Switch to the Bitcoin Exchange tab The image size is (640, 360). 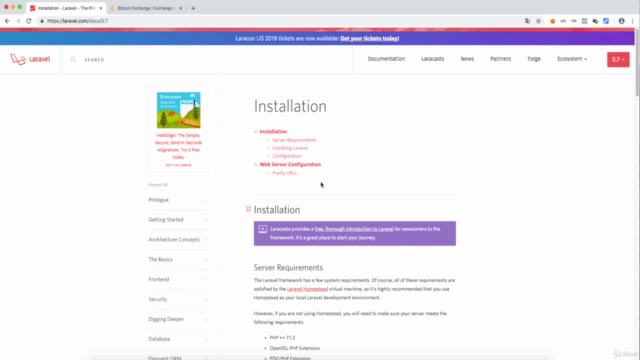[x=146, y=8]
